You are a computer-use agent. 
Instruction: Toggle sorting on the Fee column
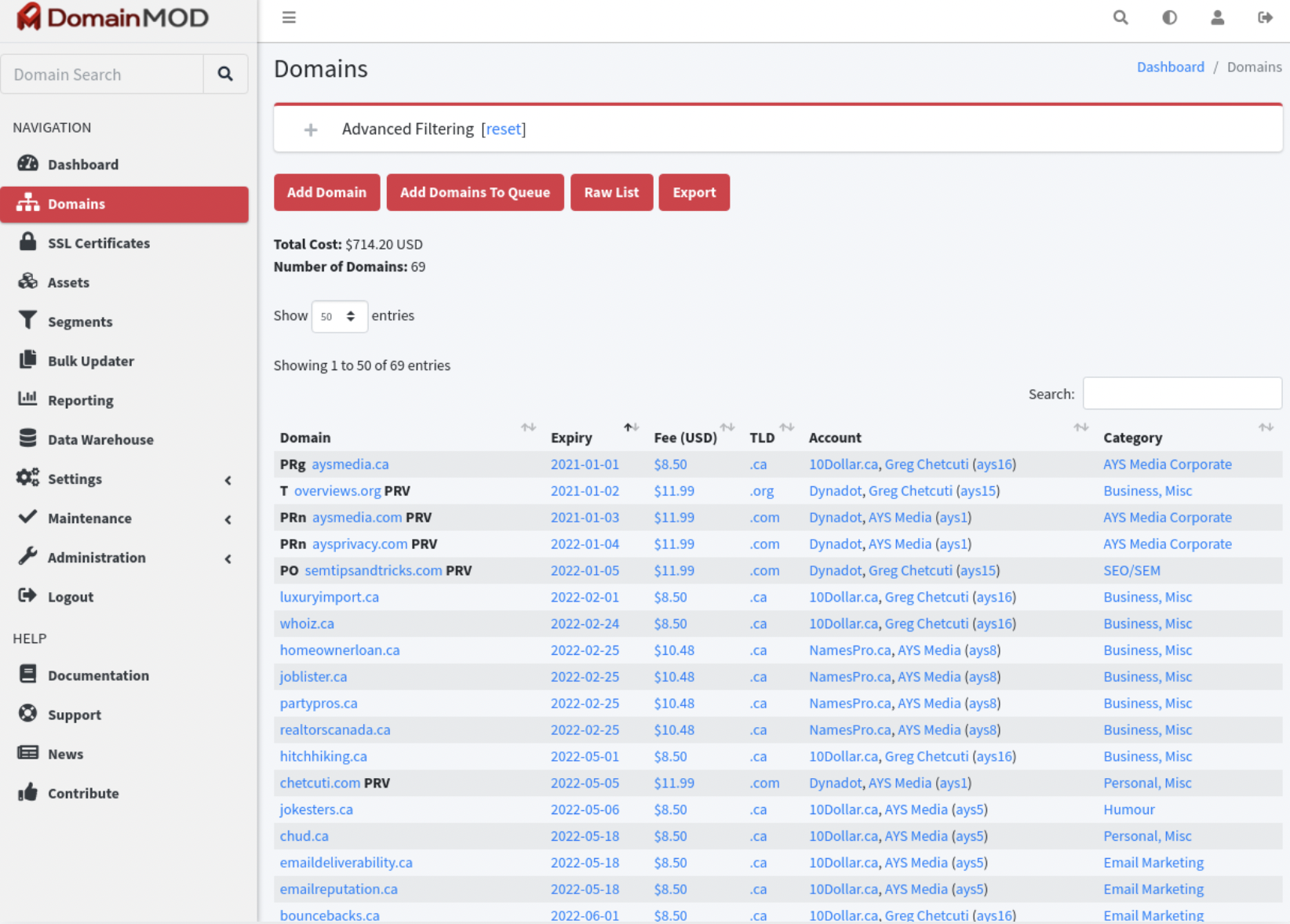[x=727, y=427]
